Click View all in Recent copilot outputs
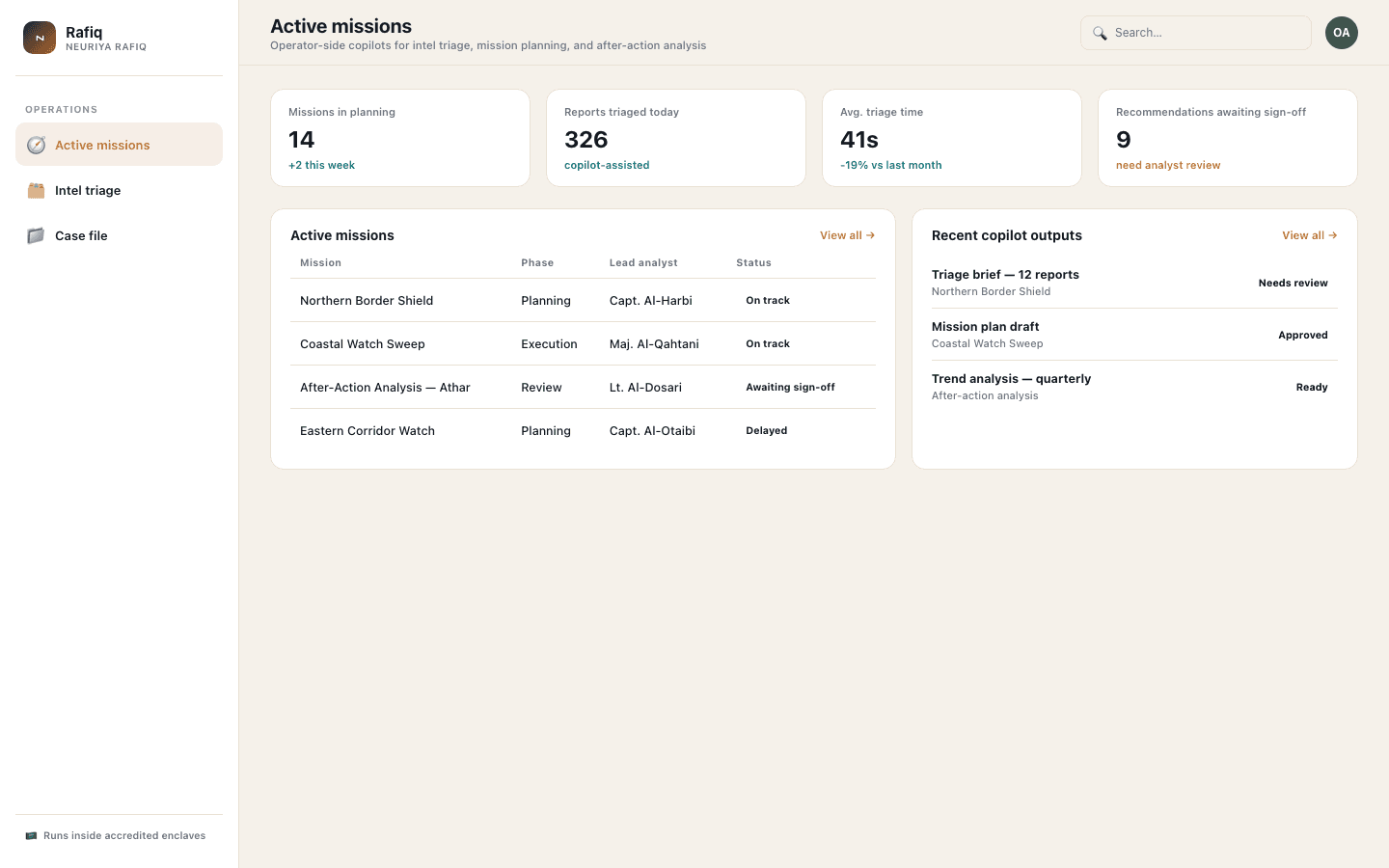This screenshot has height=868, width=1389. (1310, 235)
